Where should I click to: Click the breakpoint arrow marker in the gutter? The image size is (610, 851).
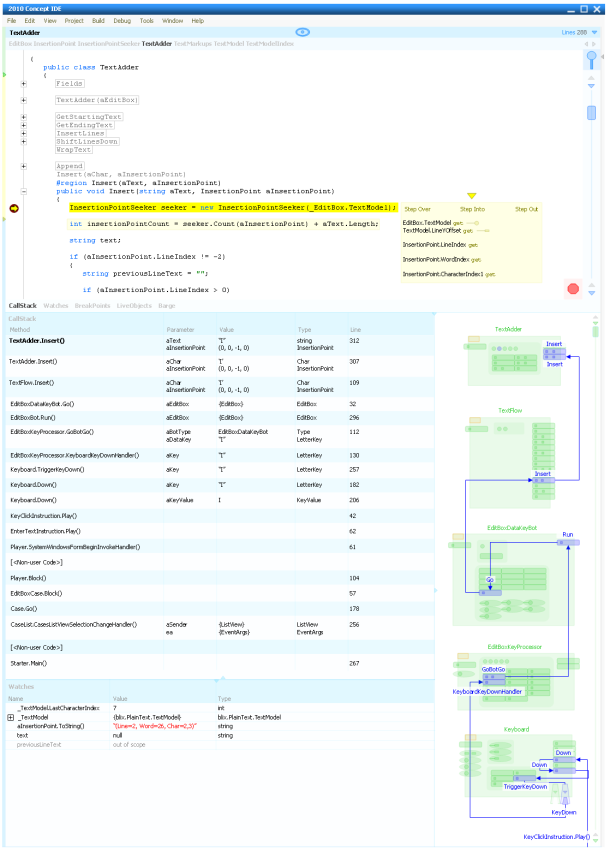pos(14,208)
